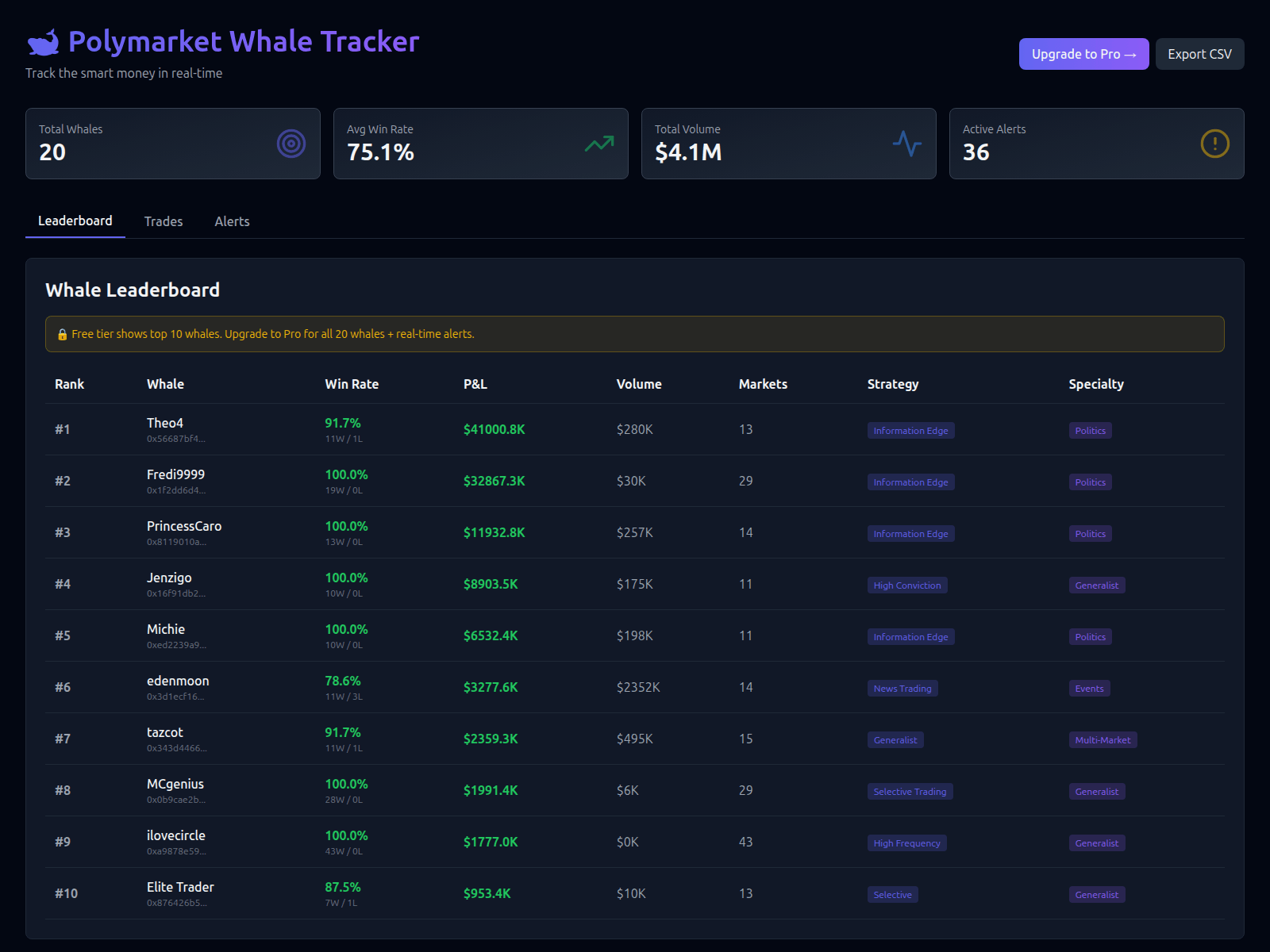Open the Leaderboard tab
1270x952 pixels.
[75, 221]
